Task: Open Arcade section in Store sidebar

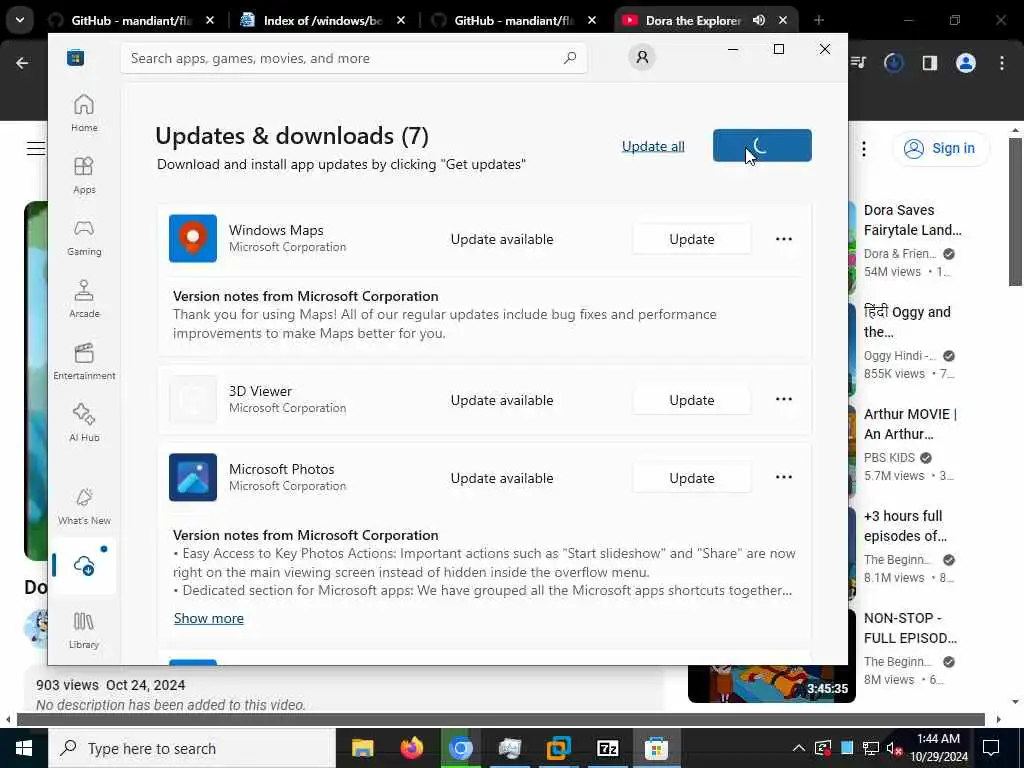Action: 84,299
